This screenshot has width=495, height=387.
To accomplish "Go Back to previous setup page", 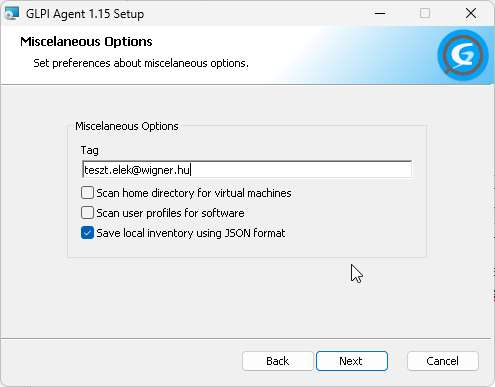I will 277,361.
